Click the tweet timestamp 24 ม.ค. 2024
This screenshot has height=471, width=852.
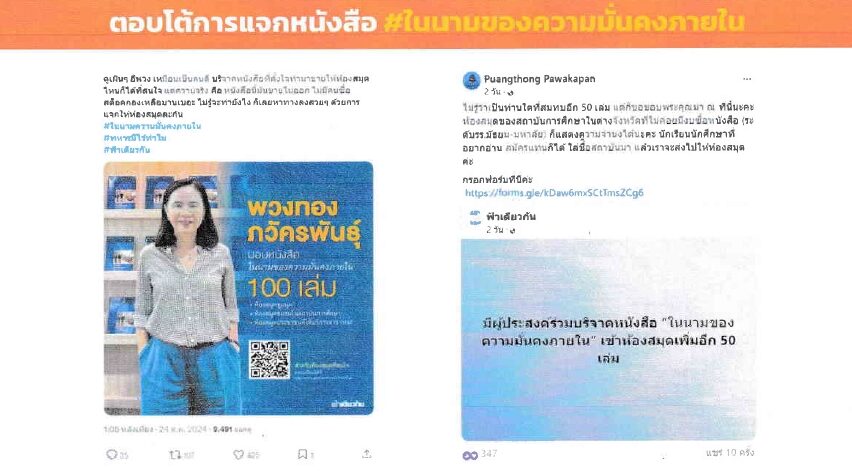tap(183, 429)
